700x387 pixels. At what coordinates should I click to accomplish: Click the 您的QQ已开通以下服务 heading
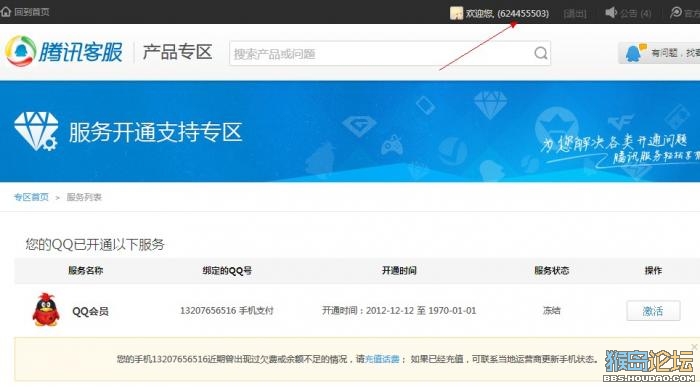pyautogui.click(x=95, y=244)
